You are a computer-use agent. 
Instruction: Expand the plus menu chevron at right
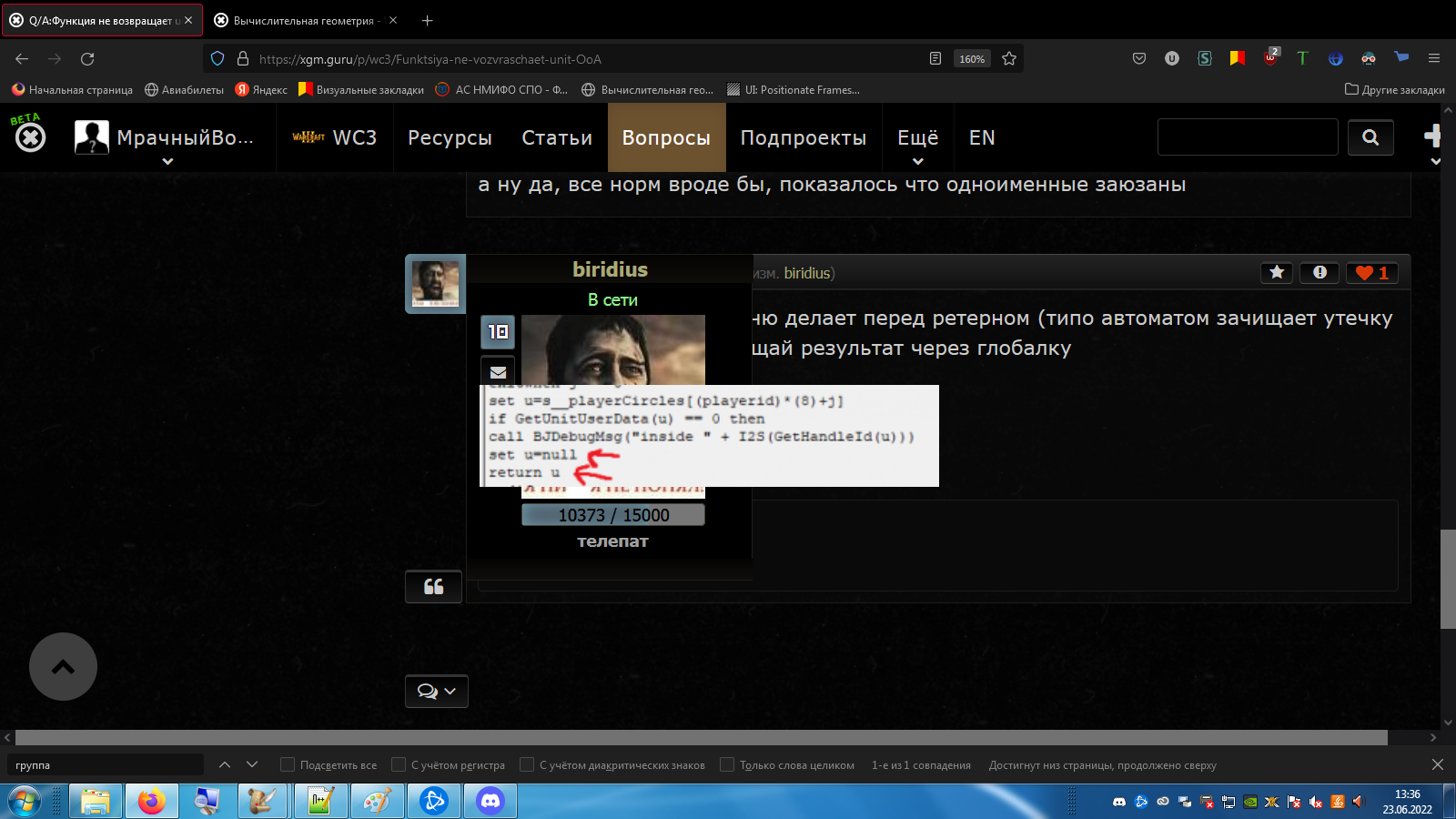pos(1435,162)
